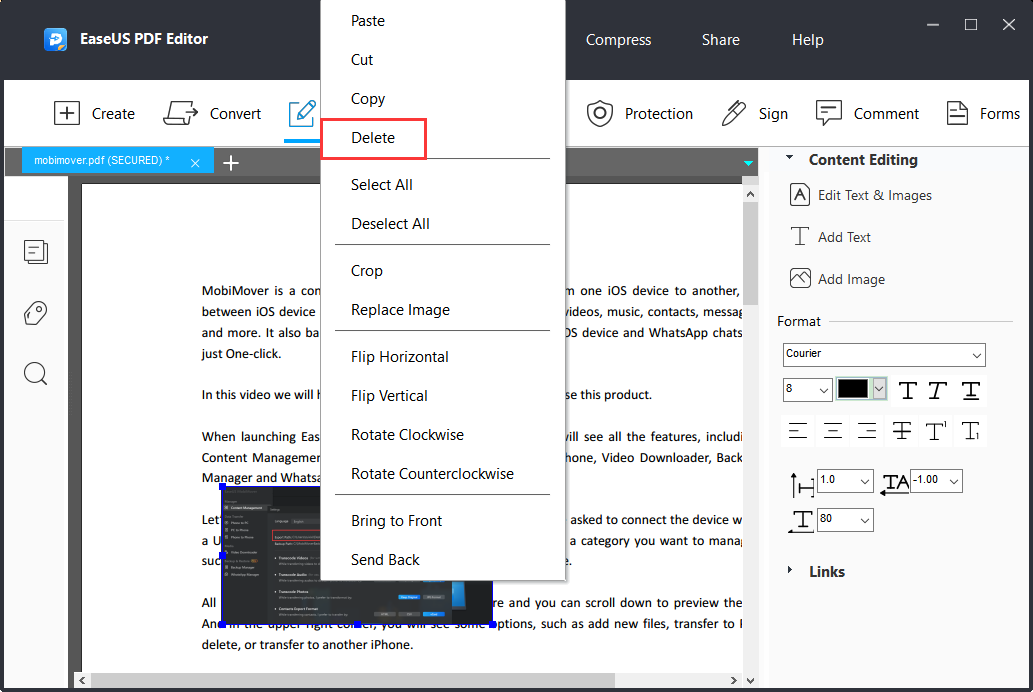Open the tab list dropdown arrow
The image size is (1033, 692).
(x=748, y=163)
